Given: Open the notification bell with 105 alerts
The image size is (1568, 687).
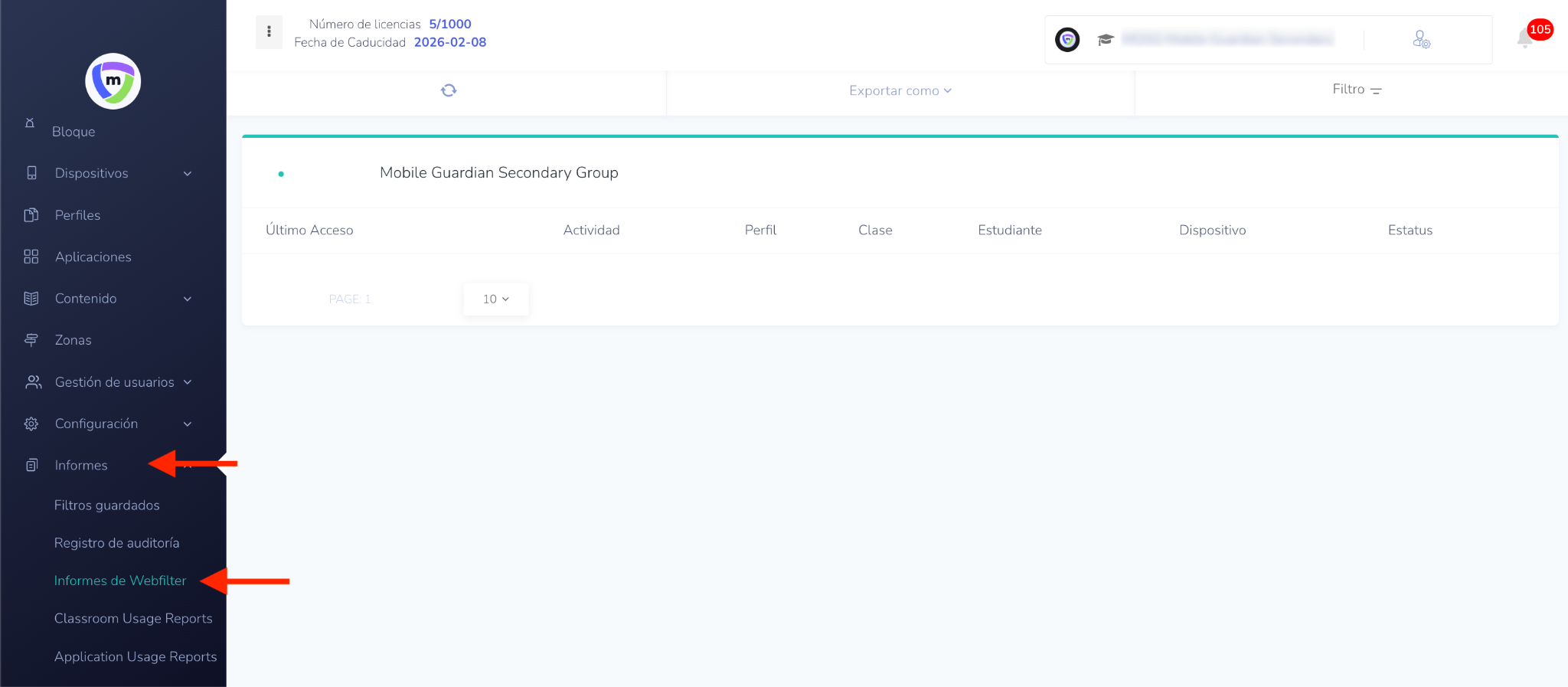Looking at the screenshot, I should pos(1525,39).
